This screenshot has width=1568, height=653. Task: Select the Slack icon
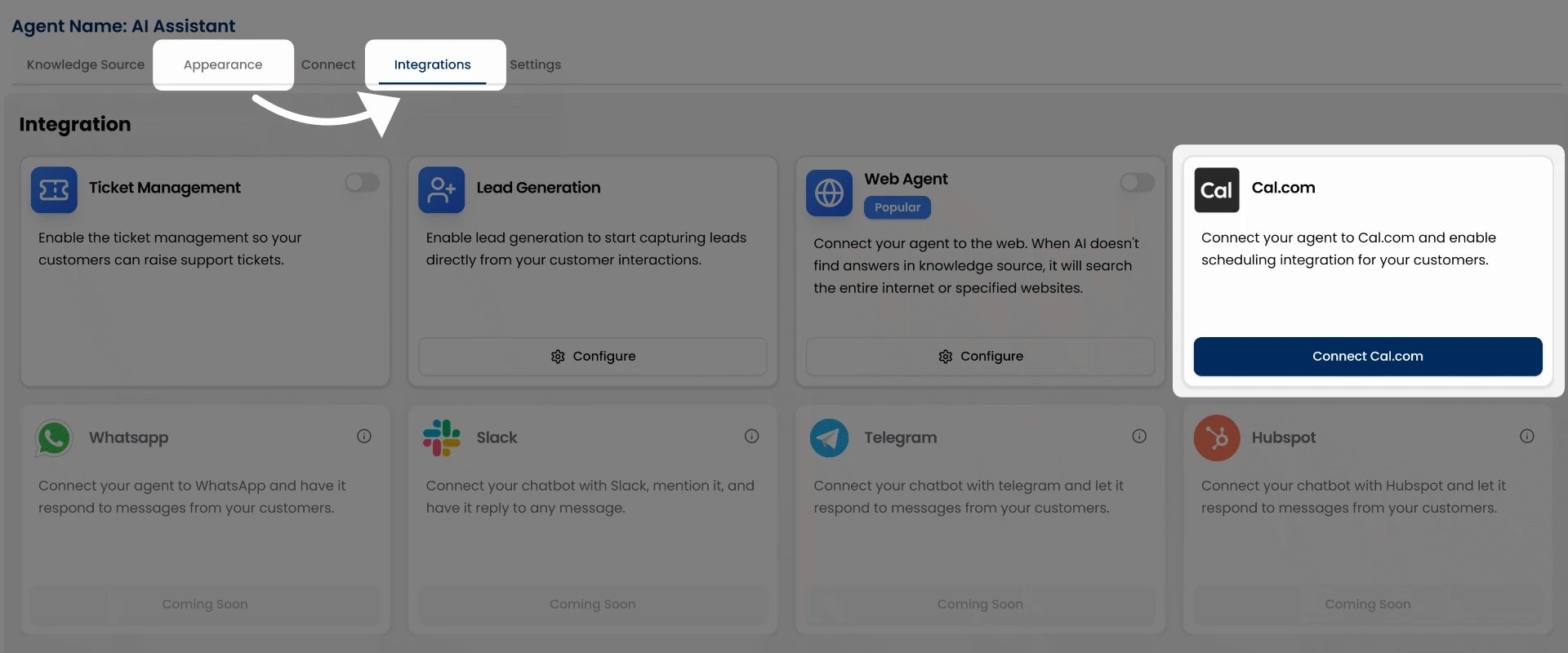coord(441,438)
